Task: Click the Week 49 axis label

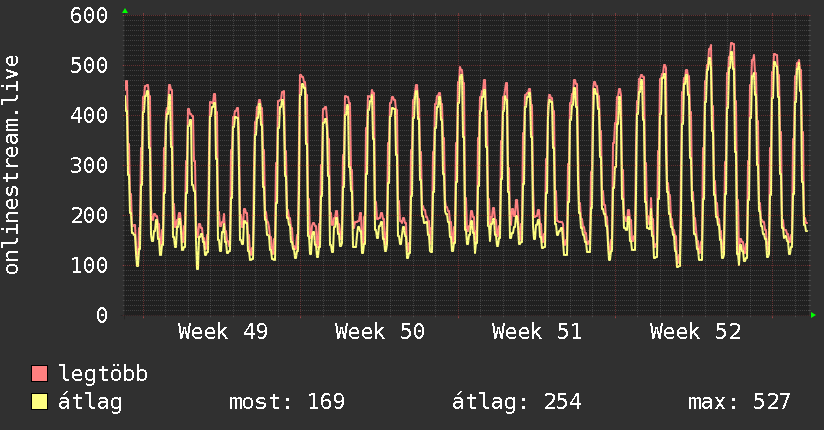Action: pyautogui.click(x=222, y=331)
